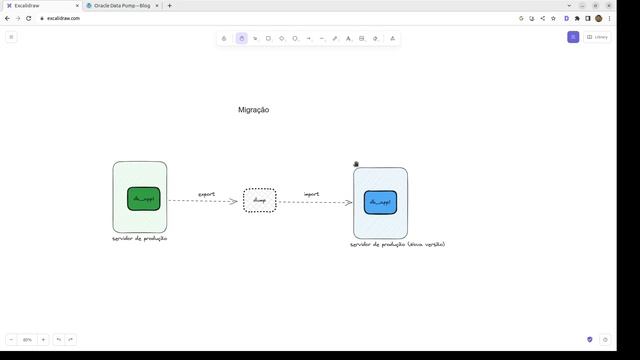Open the Excalidraw hamburger main menu
This screenshot has height=360, width=640.
(x=11, y=37)
